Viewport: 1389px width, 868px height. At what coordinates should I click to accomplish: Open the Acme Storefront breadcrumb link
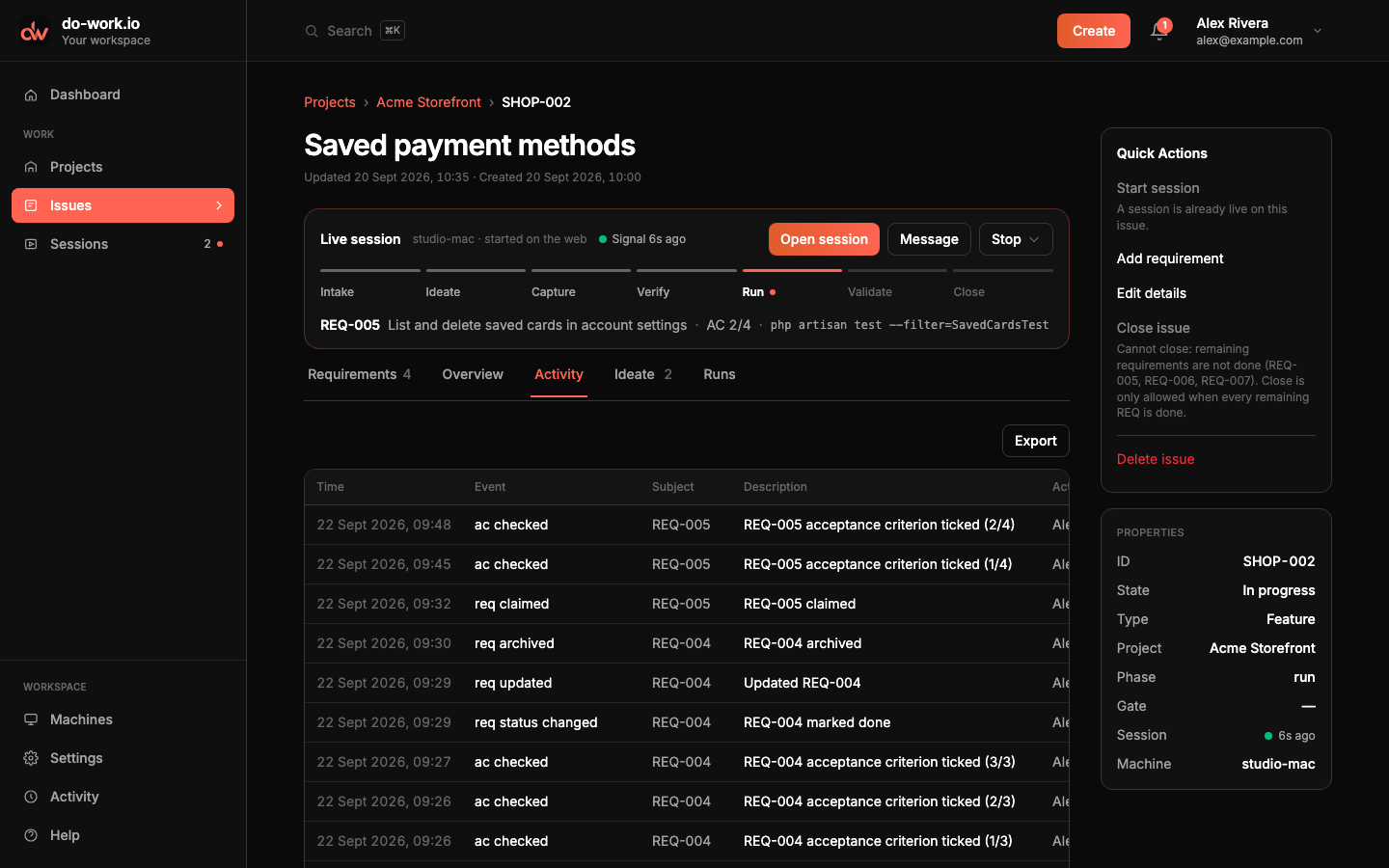pyautogui.click(x=428, y=102)
